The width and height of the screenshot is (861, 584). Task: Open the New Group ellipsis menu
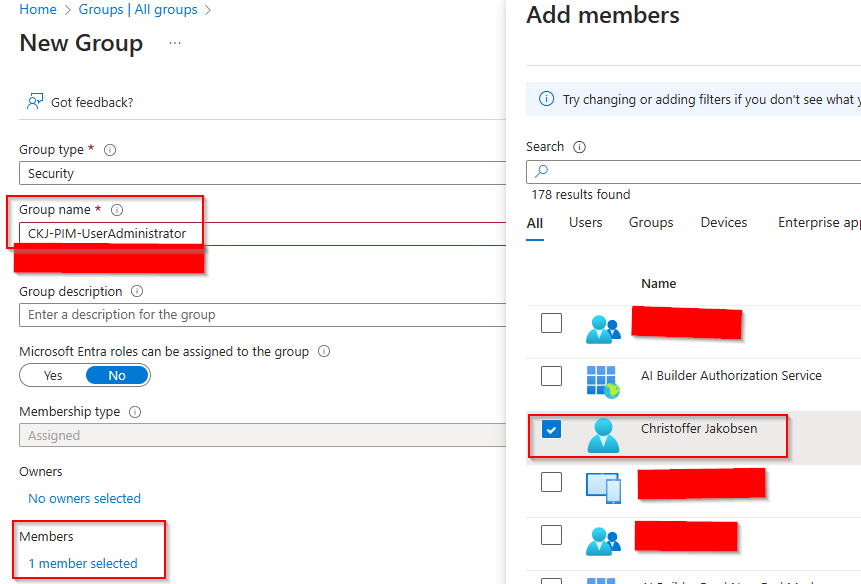pos(175,44)
